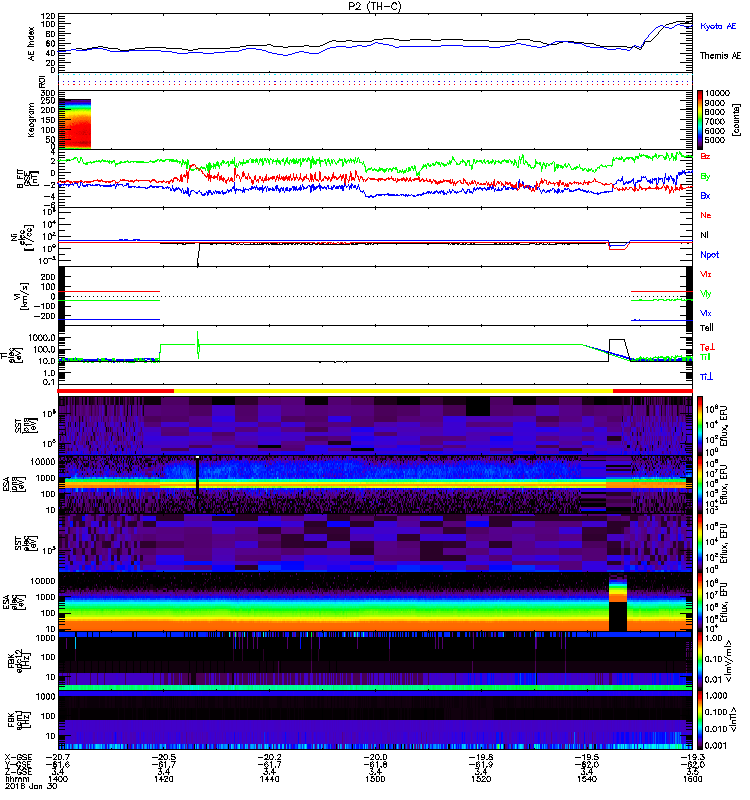Click the 1600 time tick label
This screenshot has width=750, height=800.
click(692, 779)
